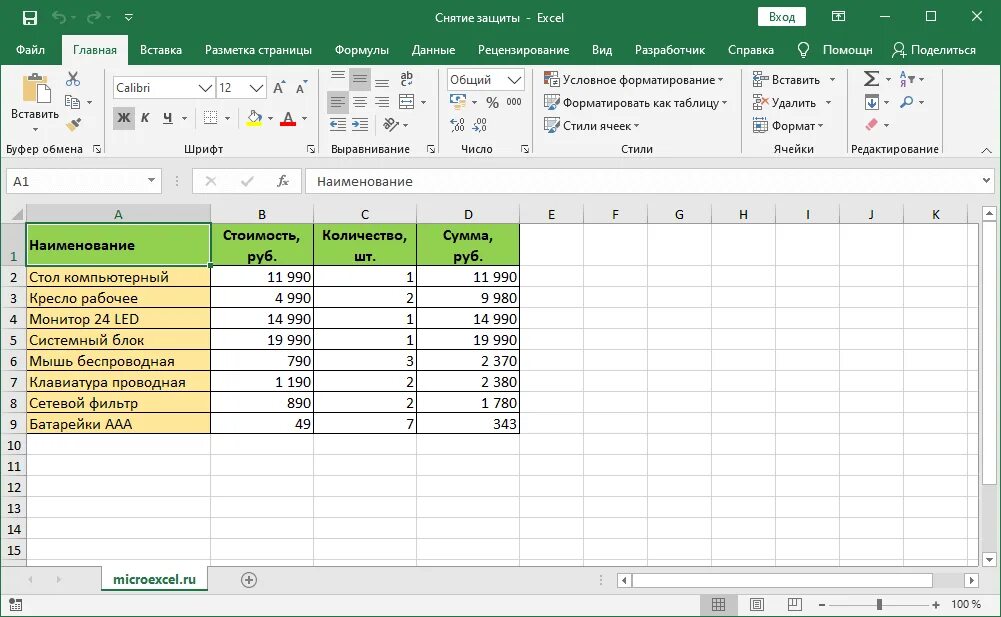This screenshot has width=1001, height=617.
Task: Switch to the Формулы tab
Action: [362, 50]
